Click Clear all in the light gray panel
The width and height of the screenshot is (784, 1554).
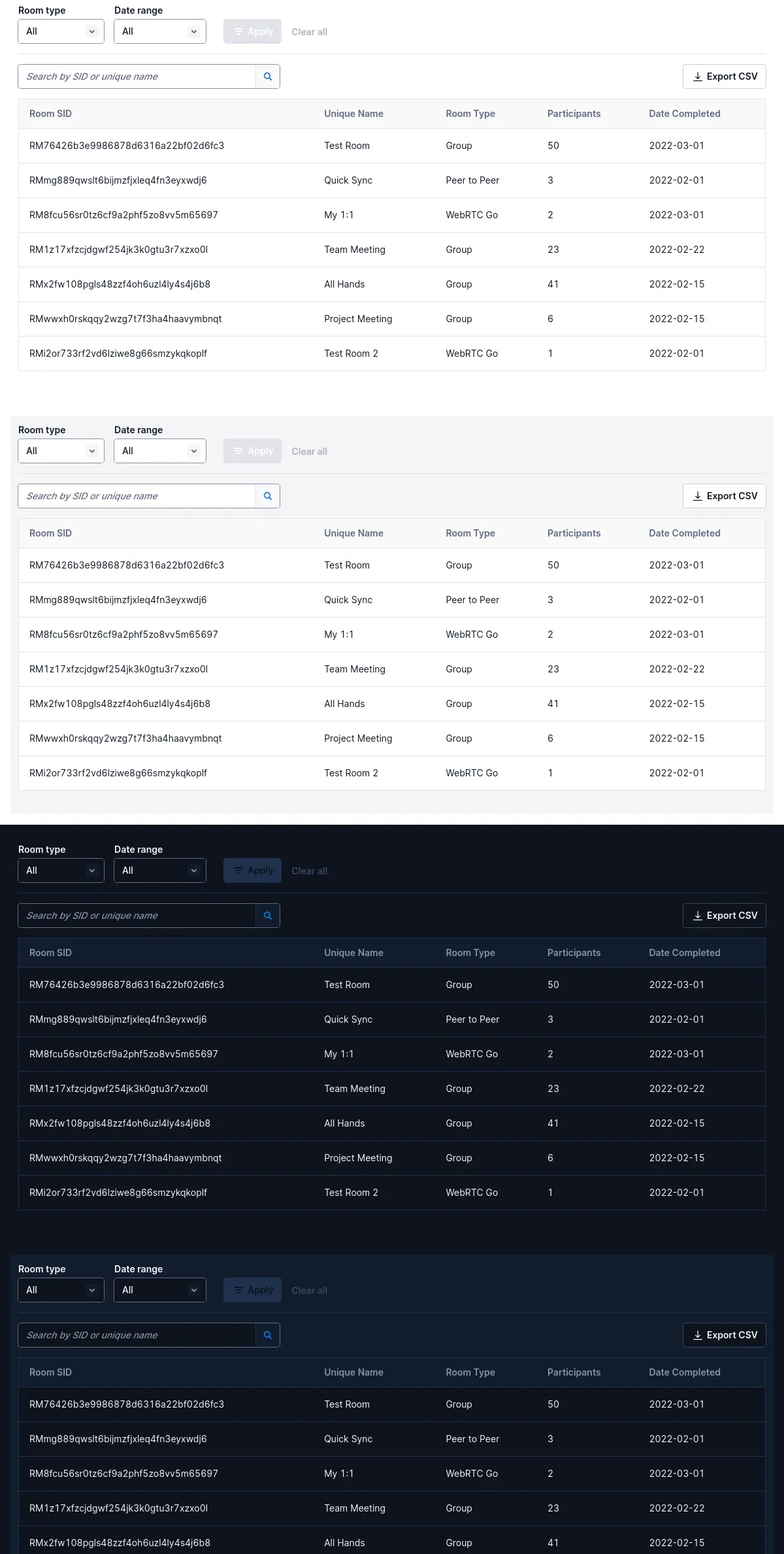309,452
